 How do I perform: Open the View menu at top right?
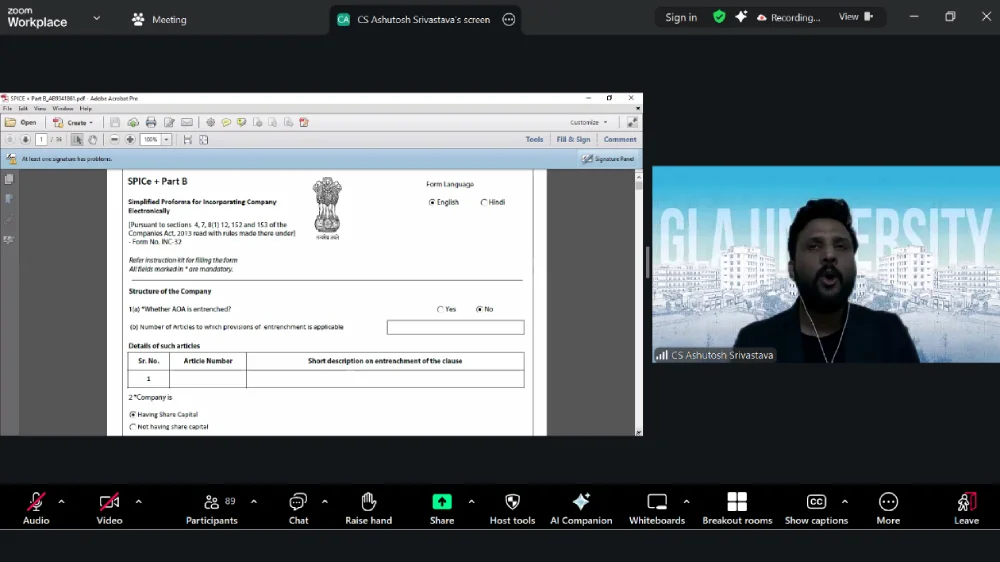tap(855, 17)
